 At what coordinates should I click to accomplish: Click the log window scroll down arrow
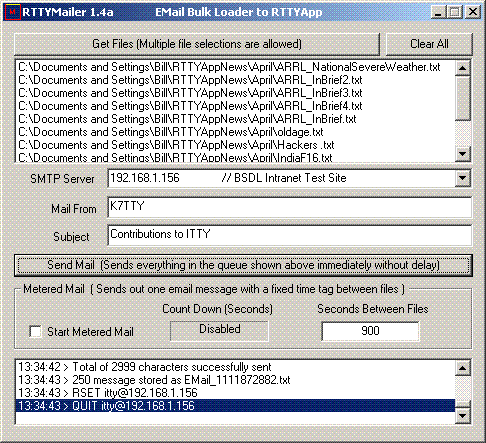(463, 416)
